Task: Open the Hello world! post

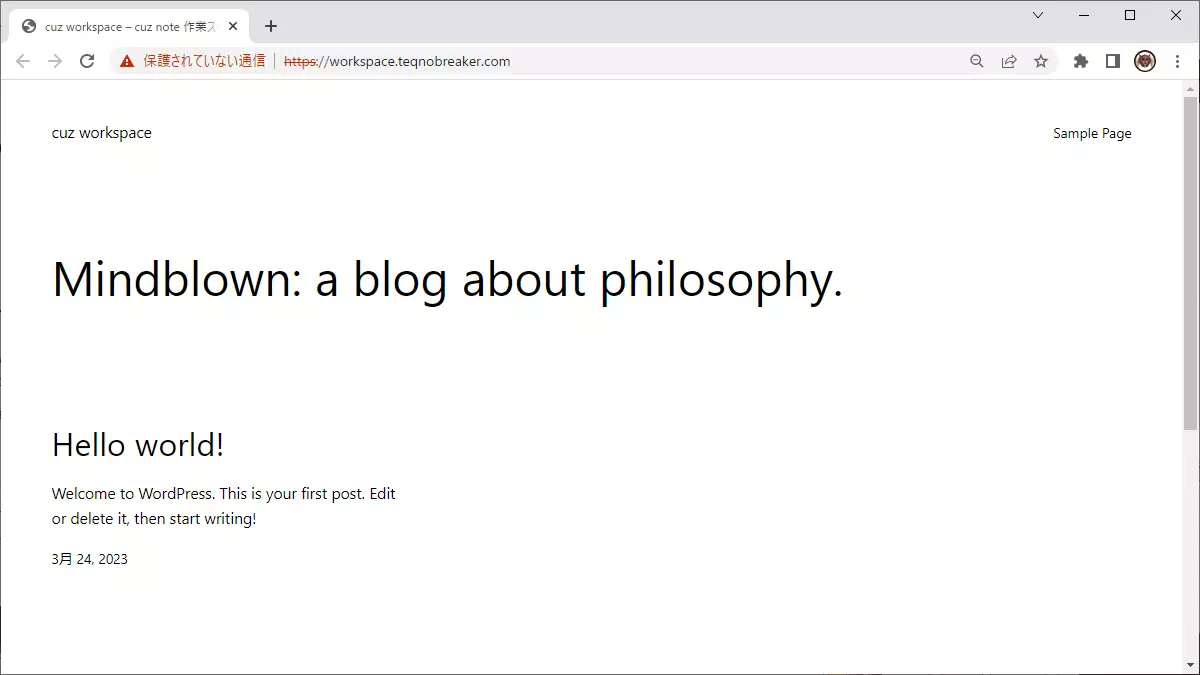Action: coord(138,445)
